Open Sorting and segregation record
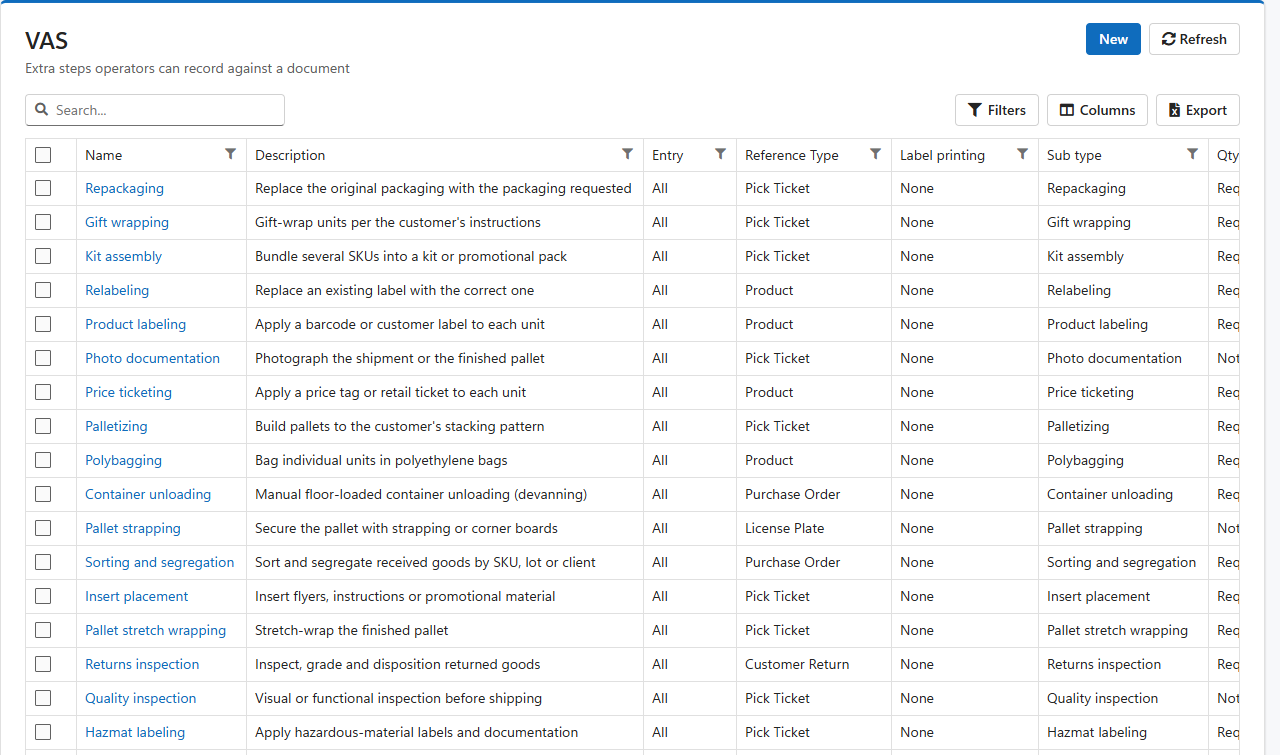Image resolution: width=1280 pixels, height=755 pixels. coord(159,562)
